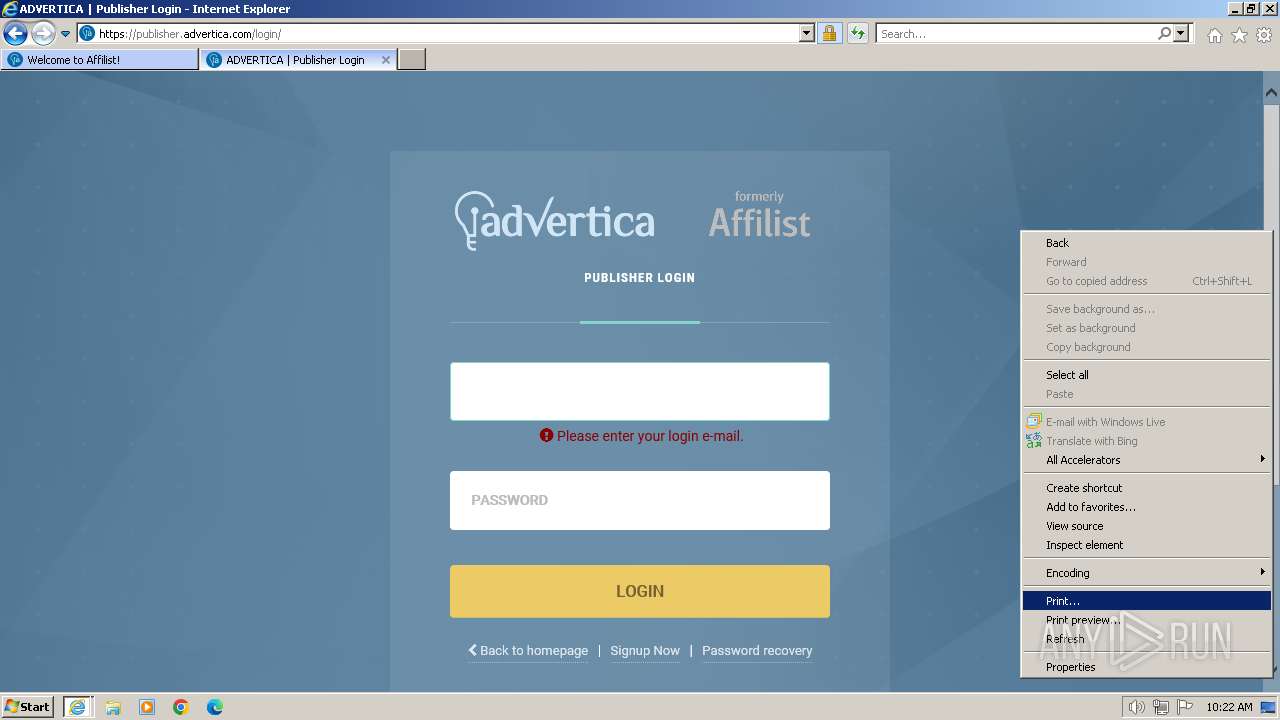Viewport: 1280px width, 720px height.
Task: Open recent pages dropdown next to Forward
Action: pos(66,34)
